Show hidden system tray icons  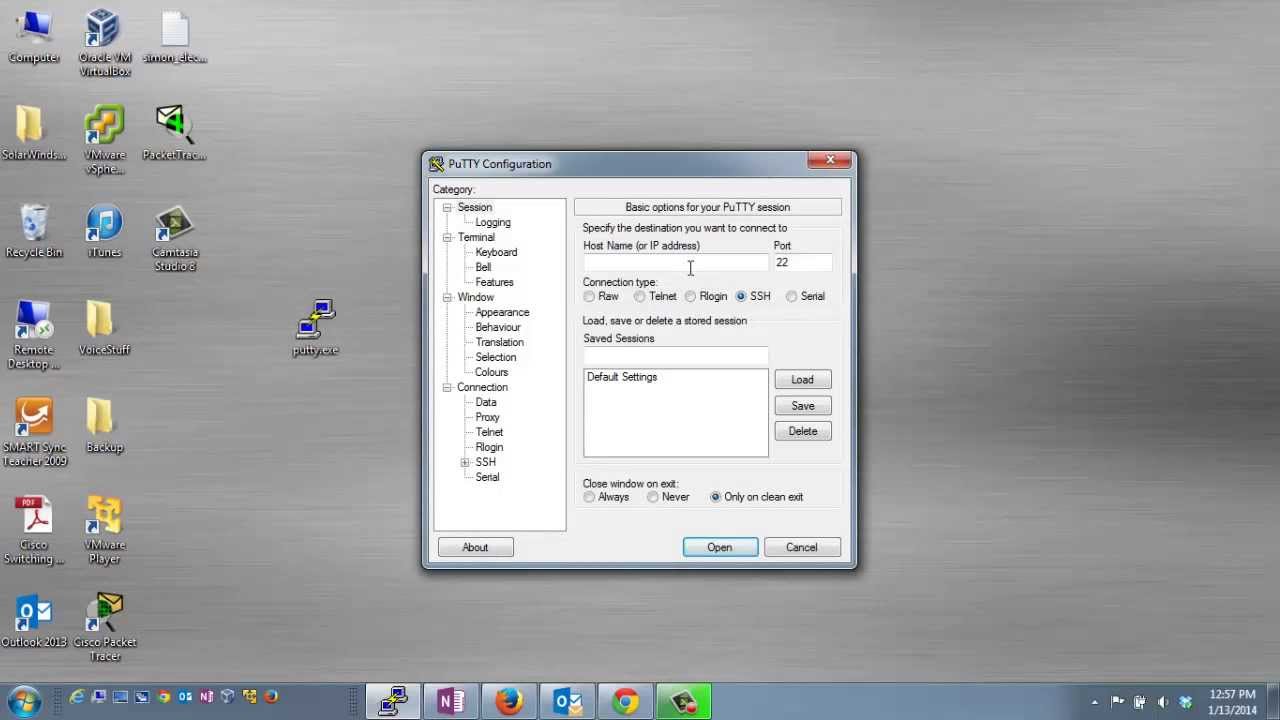click(x=1094, y=702)
